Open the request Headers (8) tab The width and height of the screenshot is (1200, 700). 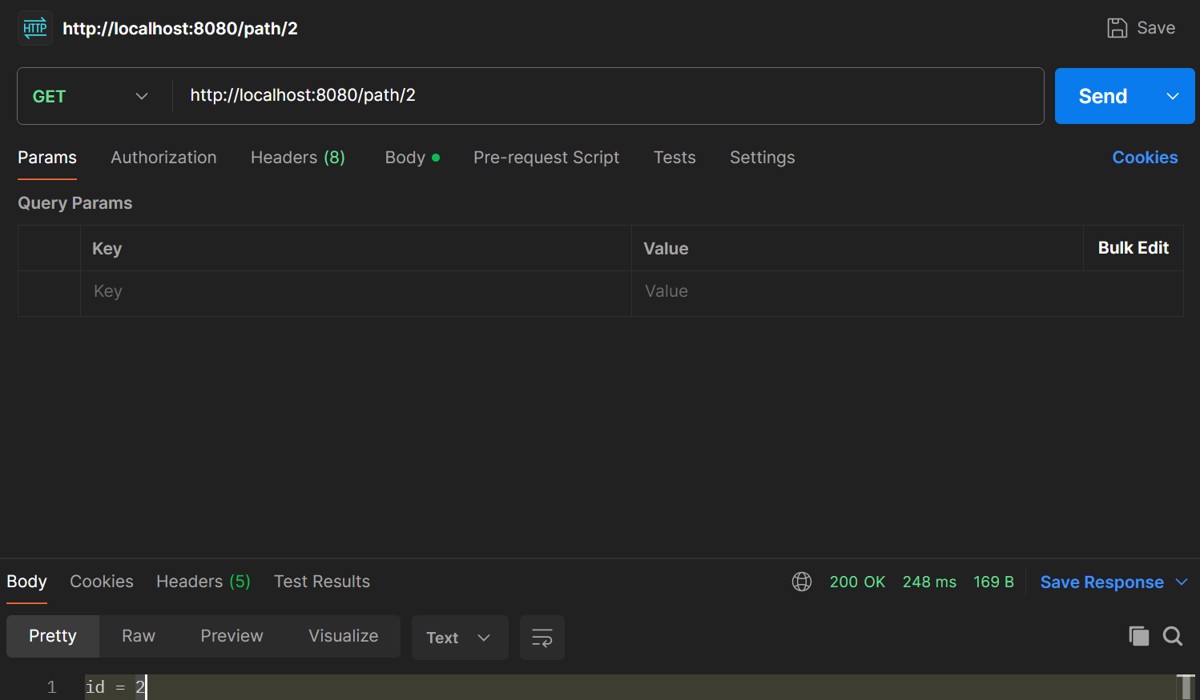(297, 157)
